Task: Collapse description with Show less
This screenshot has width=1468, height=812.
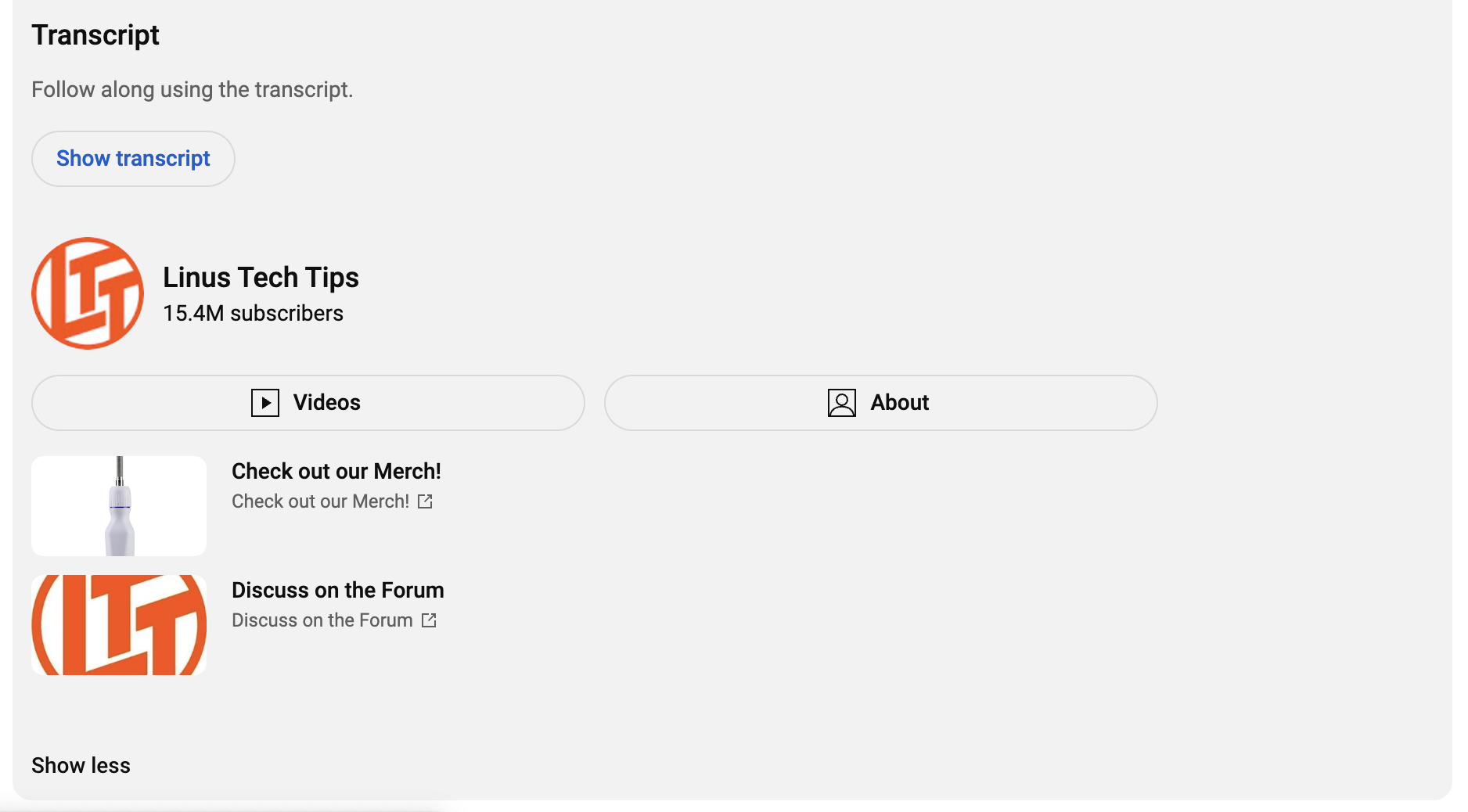Action: tap(81, 765)
